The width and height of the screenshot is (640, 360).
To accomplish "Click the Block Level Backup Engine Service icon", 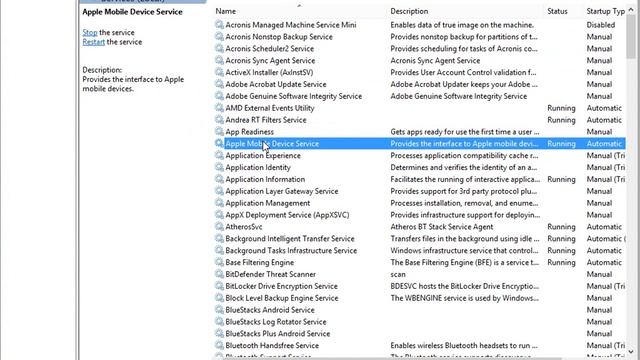I will pos(219,297).
